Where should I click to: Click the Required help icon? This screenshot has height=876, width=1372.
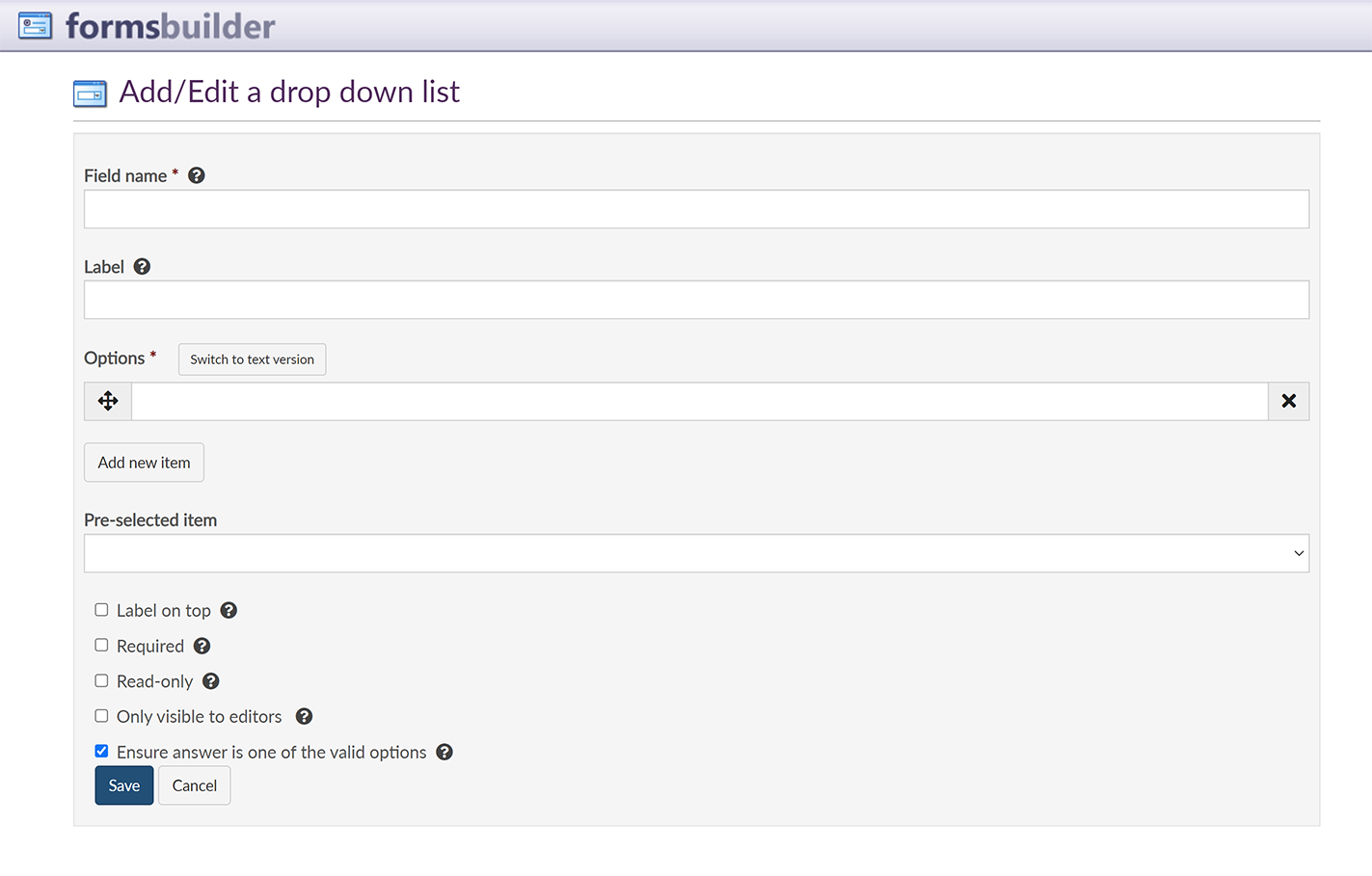tap(202, 646)
